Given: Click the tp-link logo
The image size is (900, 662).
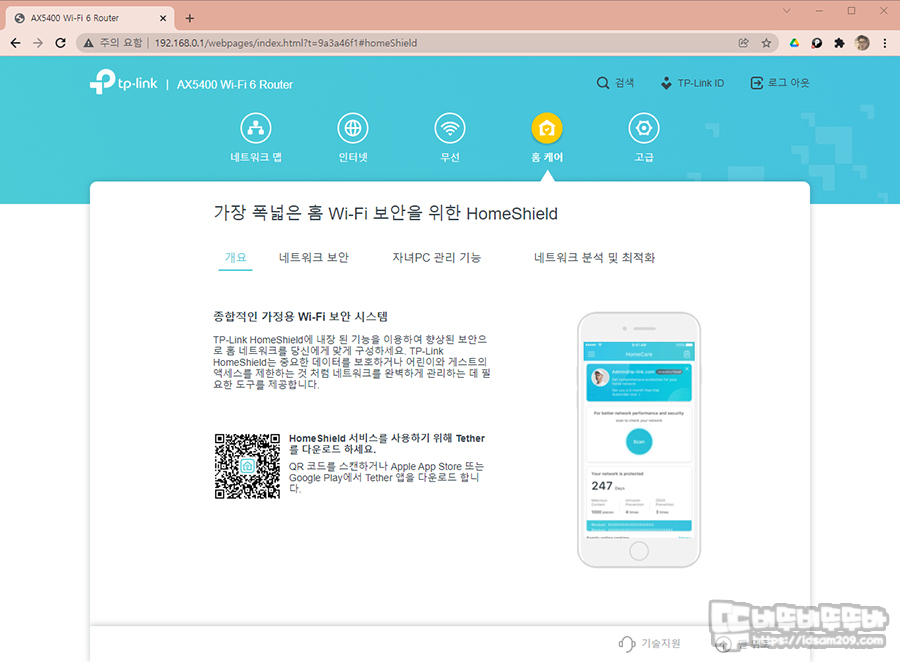Looking at the screenshot, I should 123,83.
